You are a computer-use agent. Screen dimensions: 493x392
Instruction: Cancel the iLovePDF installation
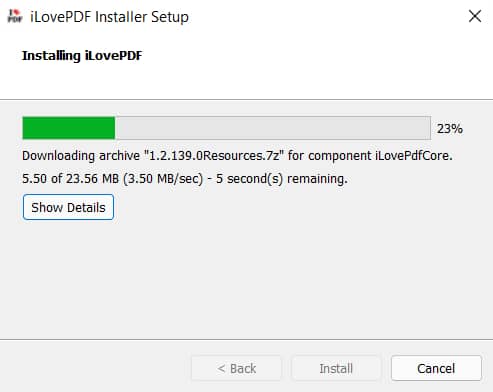pyautogui.click(x=436, y=368)
